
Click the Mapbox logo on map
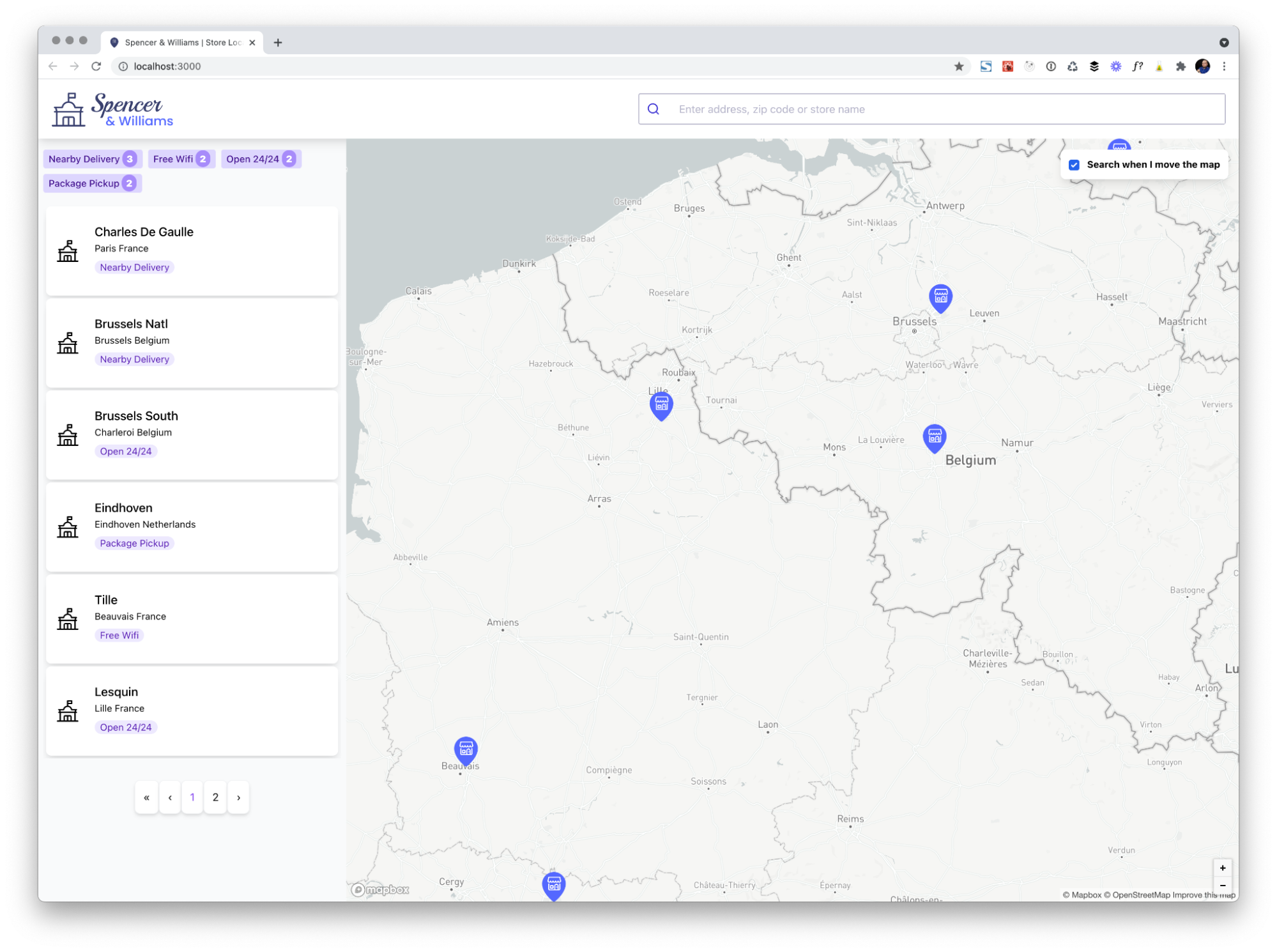click(x=381, y=890)
